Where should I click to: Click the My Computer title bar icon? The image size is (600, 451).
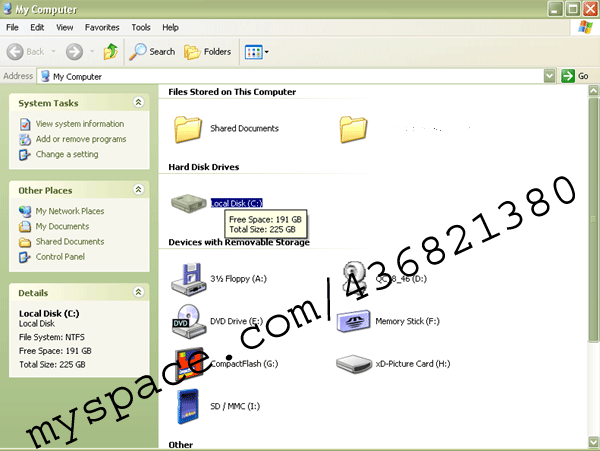(x=7, y=8)
